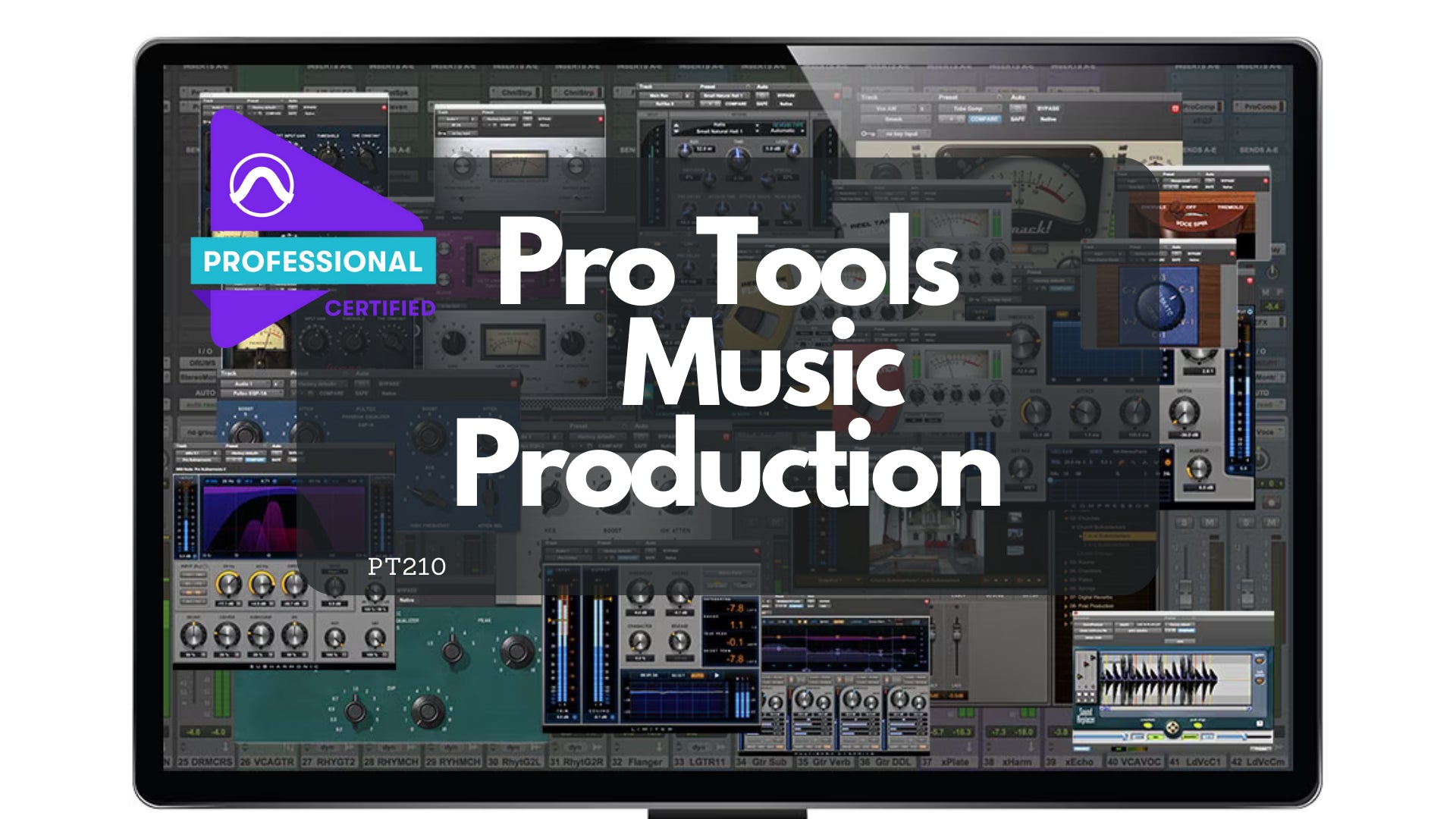Click the 37 xPlate track name
This screenshot has width=1456, height=819.
pos(948,761)
